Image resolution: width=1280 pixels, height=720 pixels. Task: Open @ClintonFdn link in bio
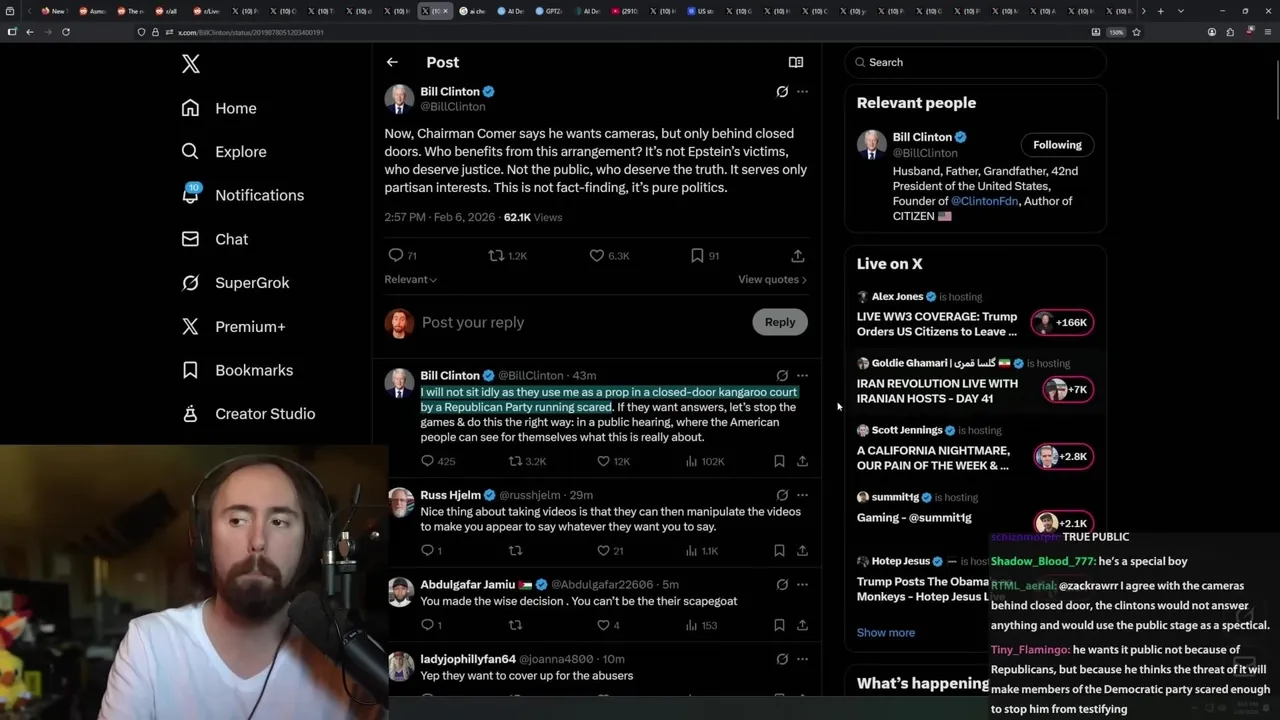click(984, 201)
